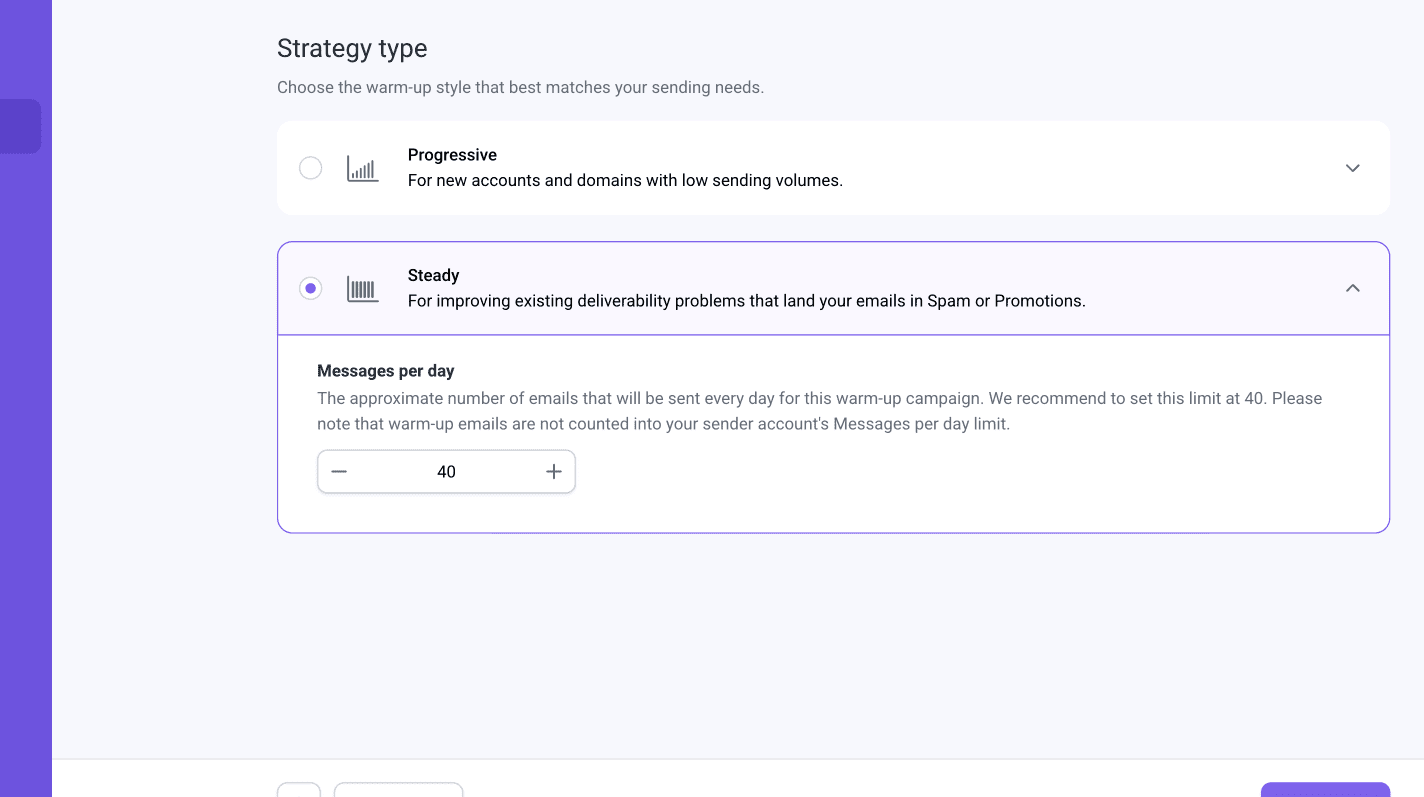Select the Steady strategy radio button
The image size is (1424, 797).
pyautogui.click(x=311, y=288)
